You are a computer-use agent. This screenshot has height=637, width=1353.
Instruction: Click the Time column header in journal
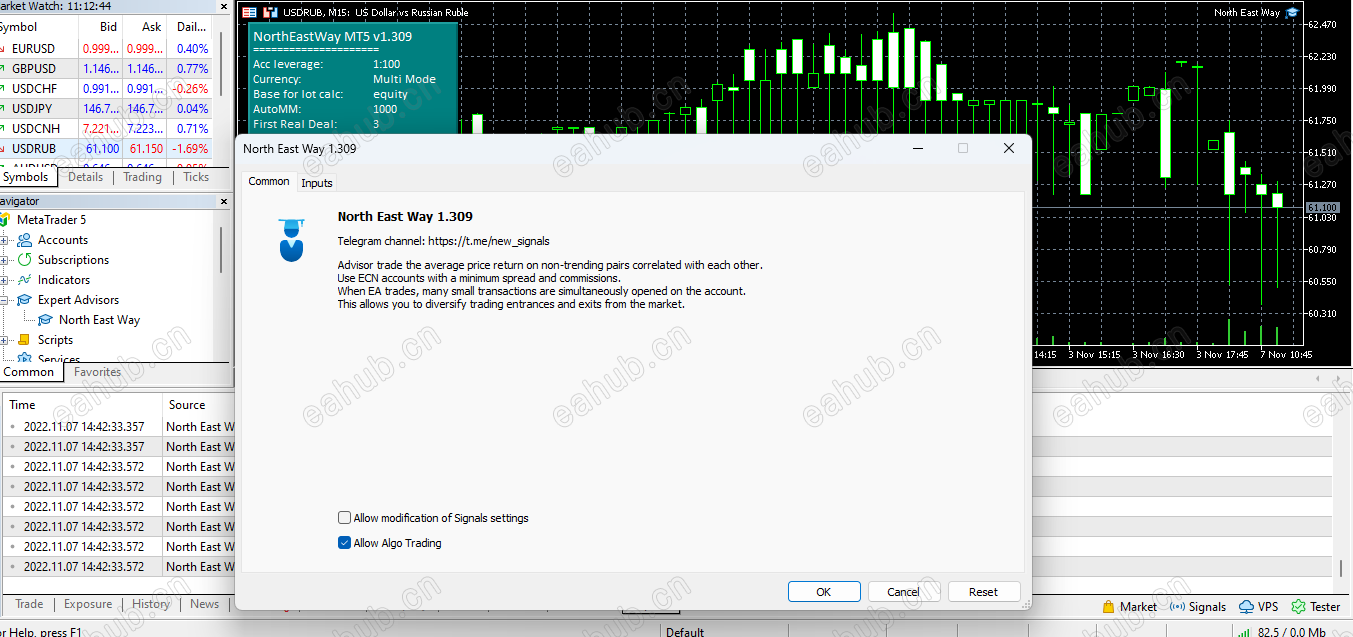click(82, 405)
